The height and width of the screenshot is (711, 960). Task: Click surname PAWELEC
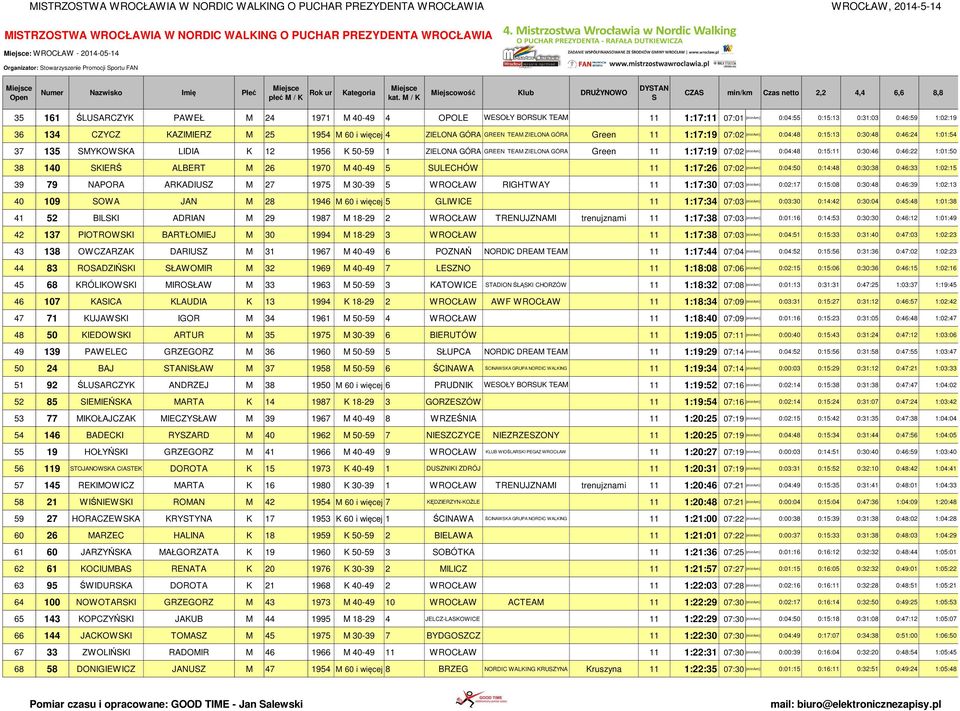106,352
